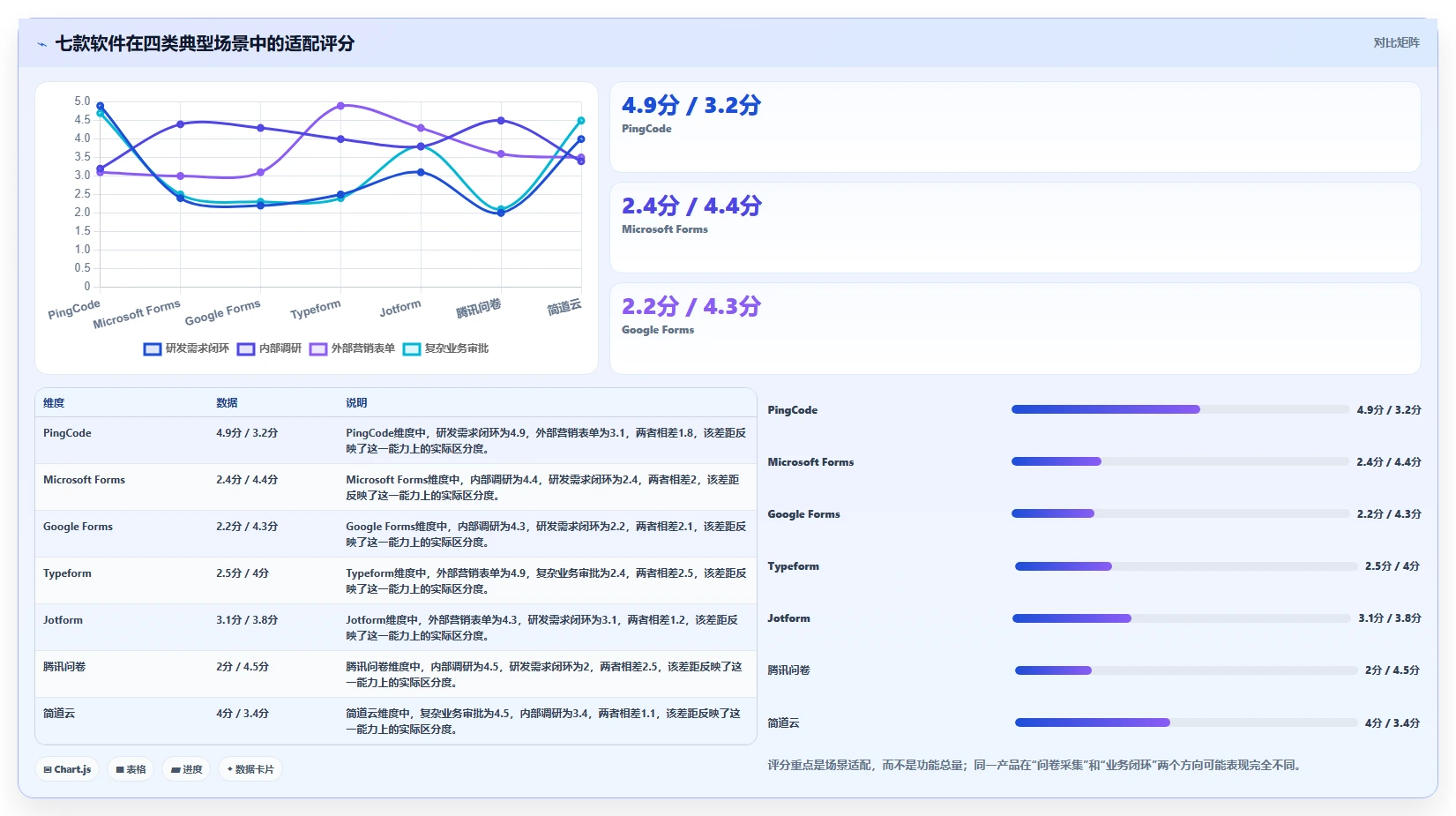Image resolution: width=1456 pixels, height=816 pixels.
Task: Click the 腾讯问卷 progress bar
Action: [x=1186, y=670]
